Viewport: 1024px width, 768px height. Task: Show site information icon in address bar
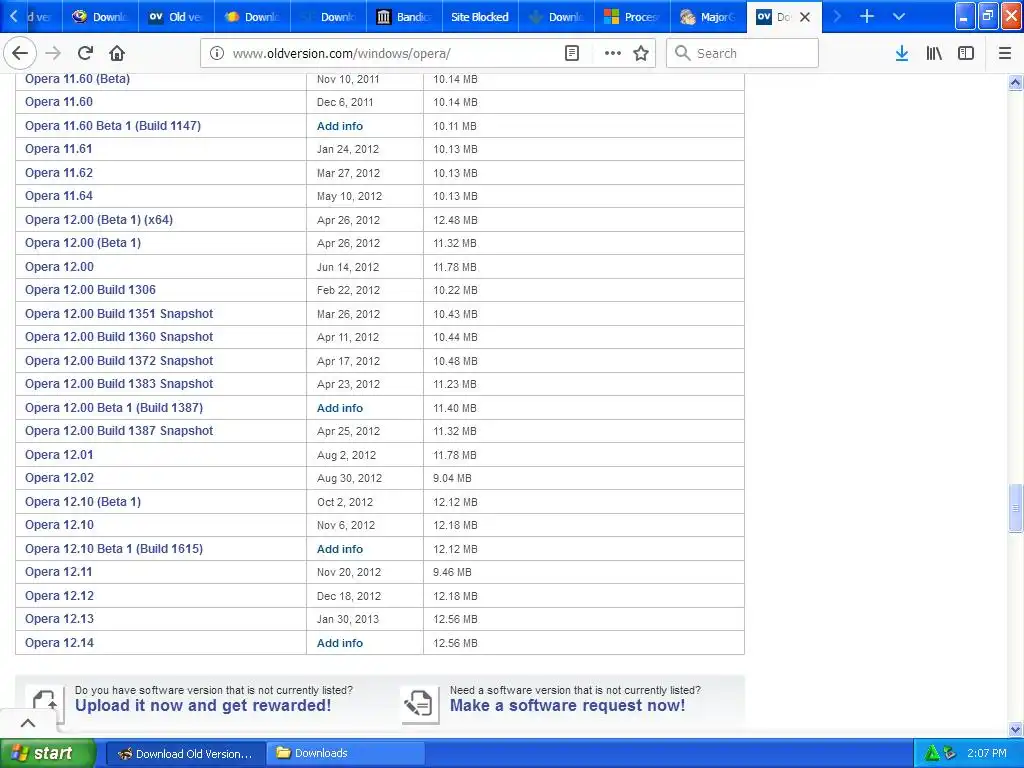tap(216, 54)
